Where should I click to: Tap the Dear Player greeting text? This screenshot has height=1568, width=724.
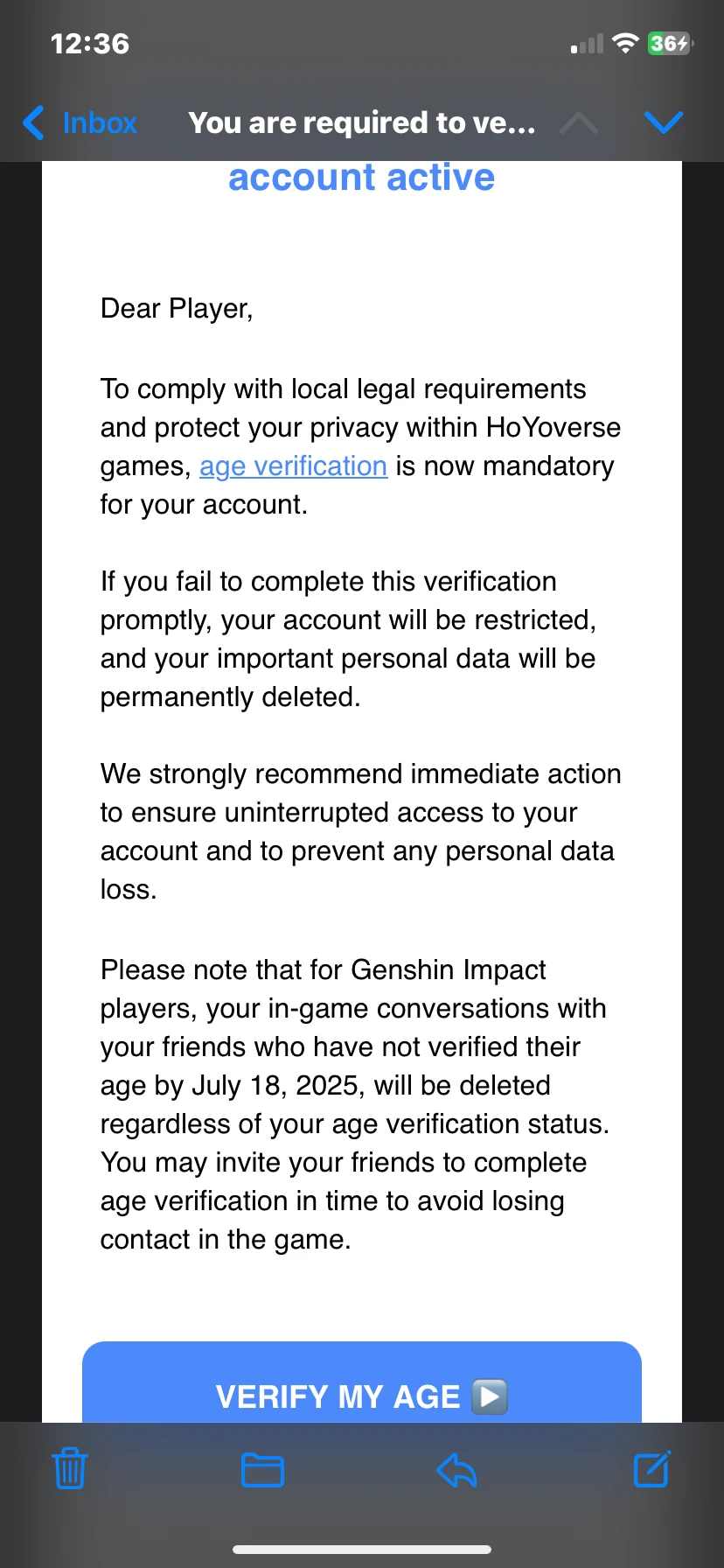[177, 308]
